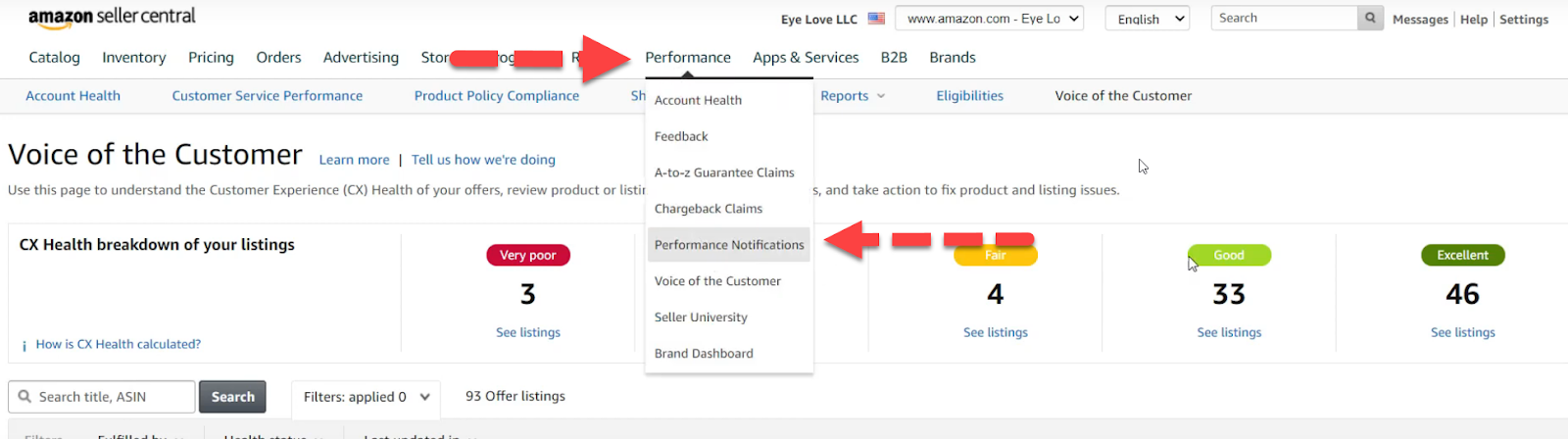Open the Customer Service Performance tab
This screenshot has height=439, width=1568.
[268, 96]
